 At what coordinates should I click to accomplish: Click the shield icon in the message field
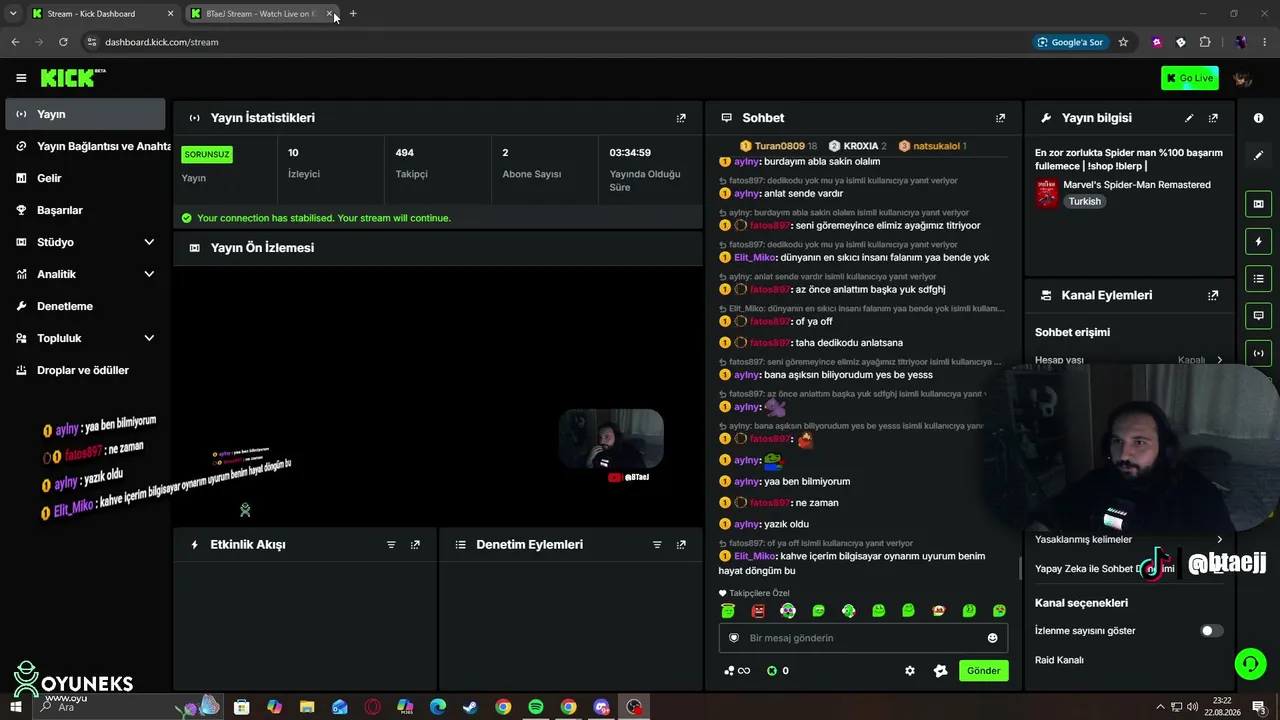(734, 638)
